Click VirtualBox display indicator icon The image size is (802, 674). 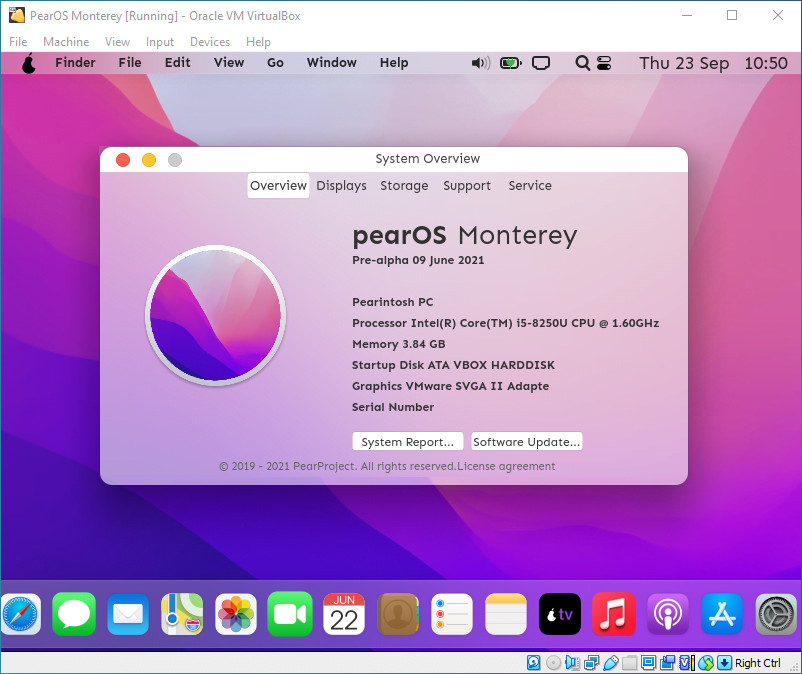649,663
